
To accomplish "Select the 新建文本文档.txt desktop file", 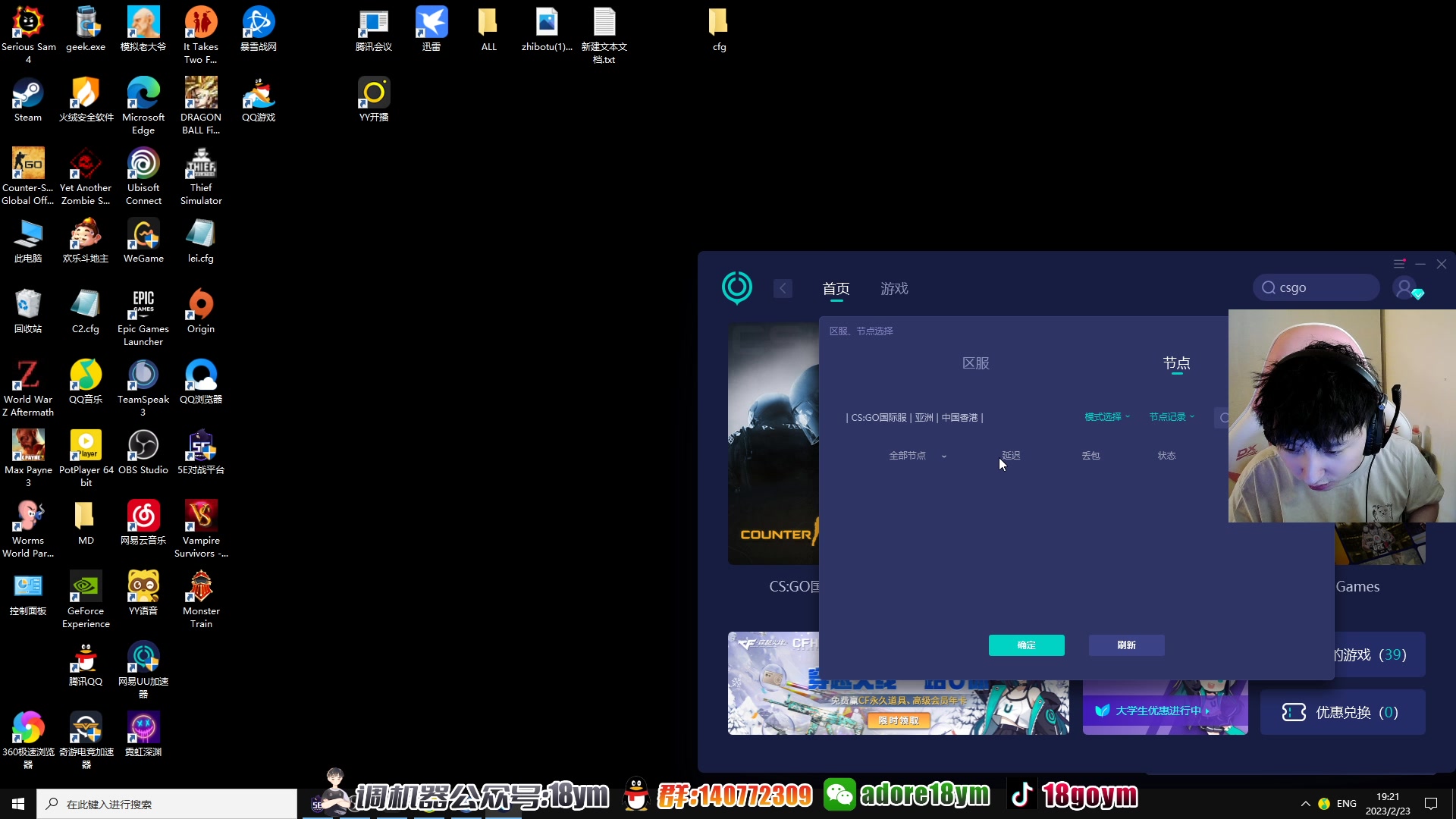I will [604, 35].
